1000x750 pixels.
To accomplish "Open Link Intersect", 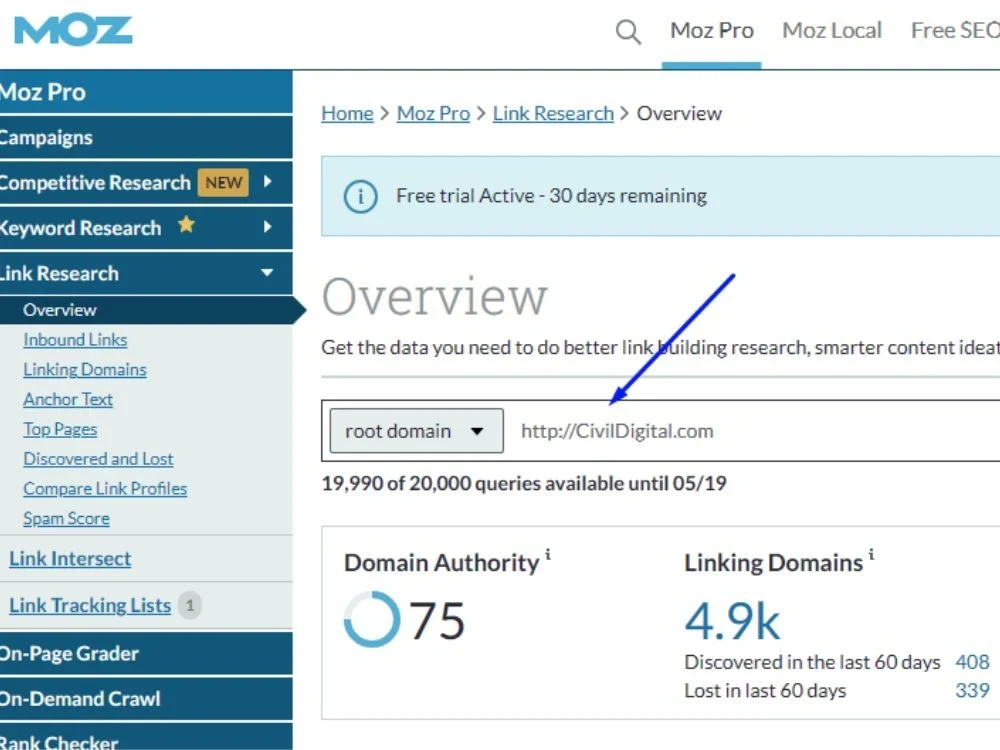I will 70,559.
